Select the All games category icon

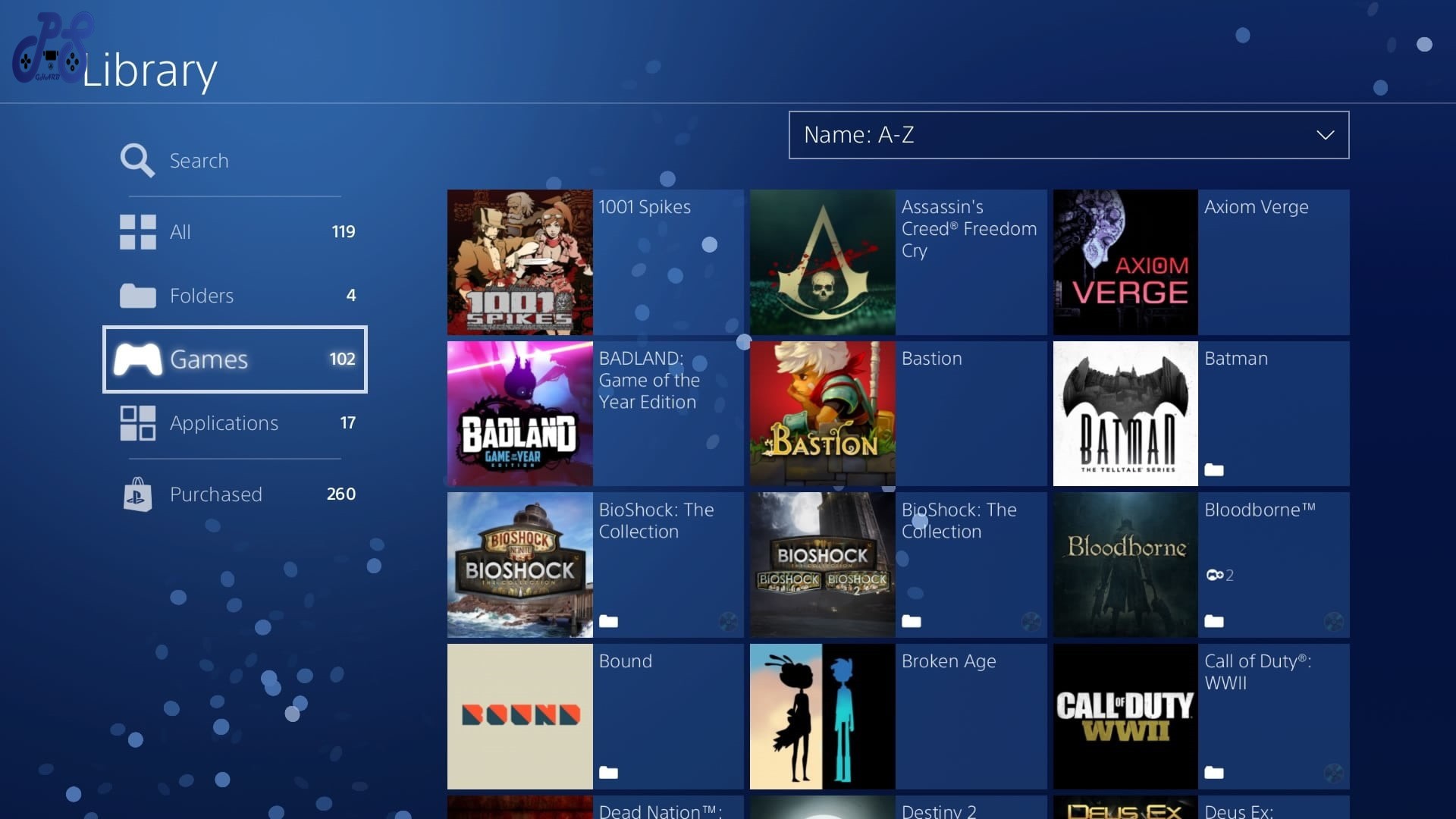[138, 230]
